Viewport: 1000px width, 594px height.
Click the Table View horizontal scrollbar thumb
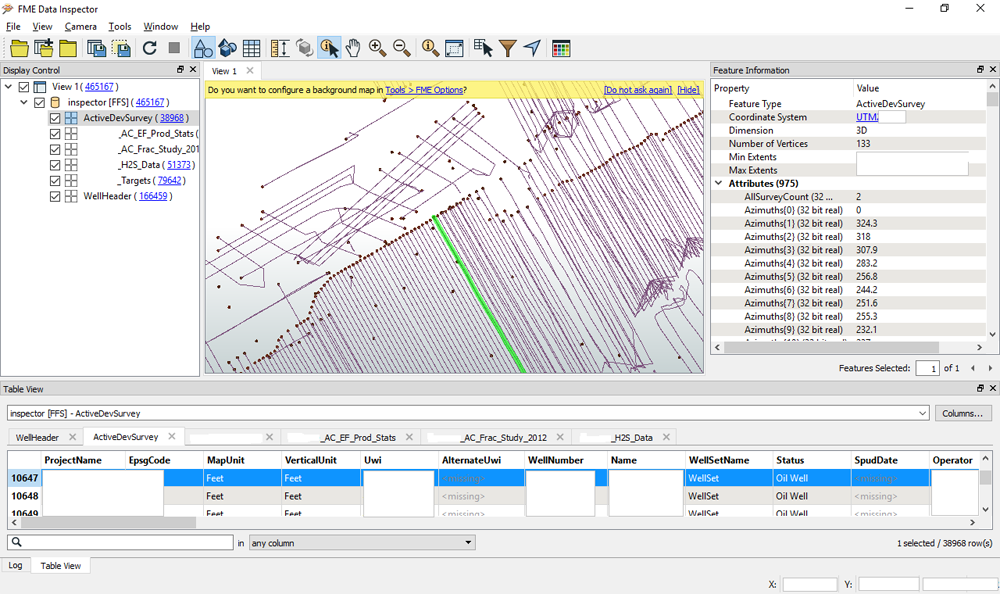[108, 522]
